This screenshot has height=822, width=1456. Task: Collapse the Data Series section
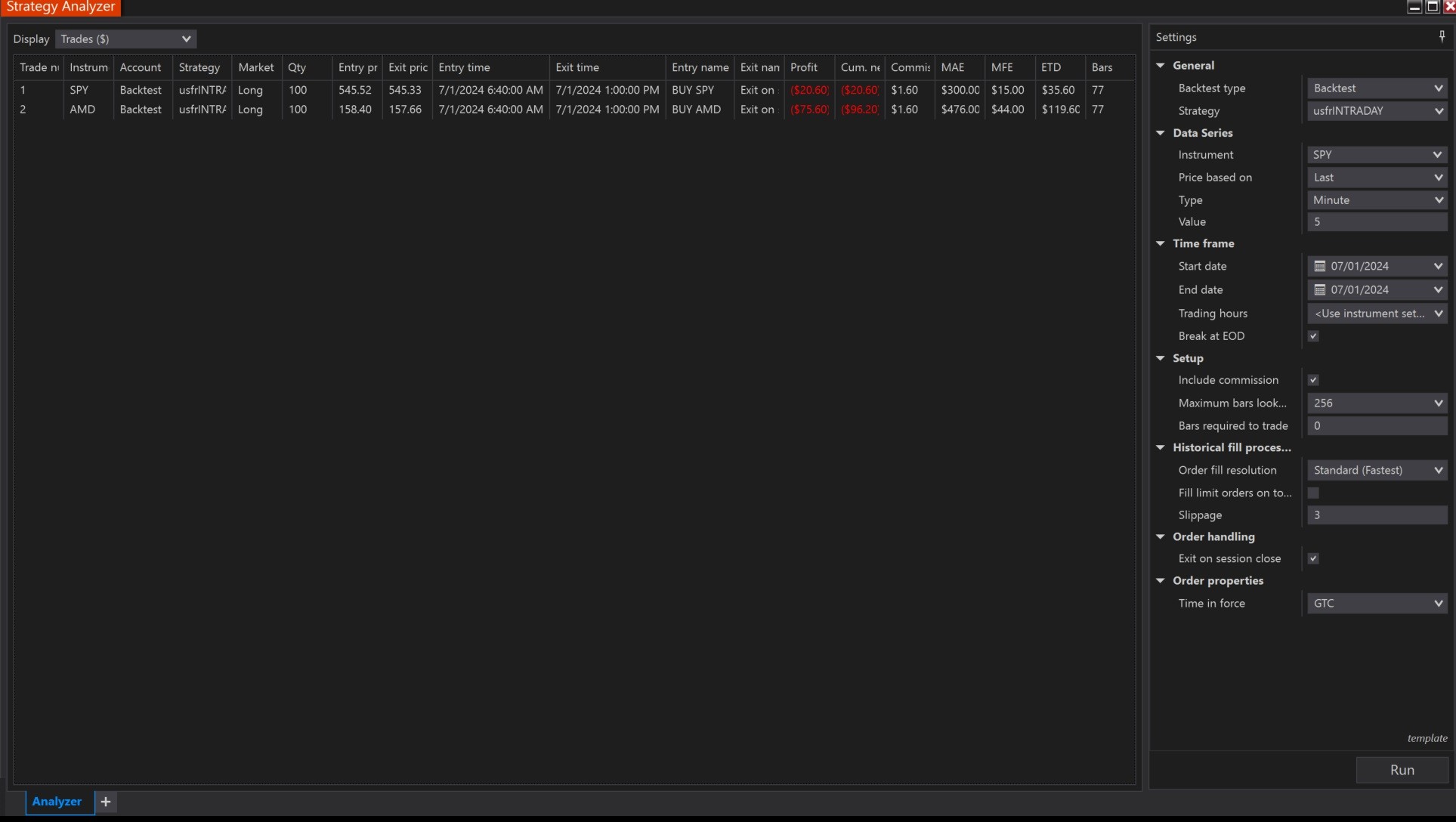tap(1161, 133)
